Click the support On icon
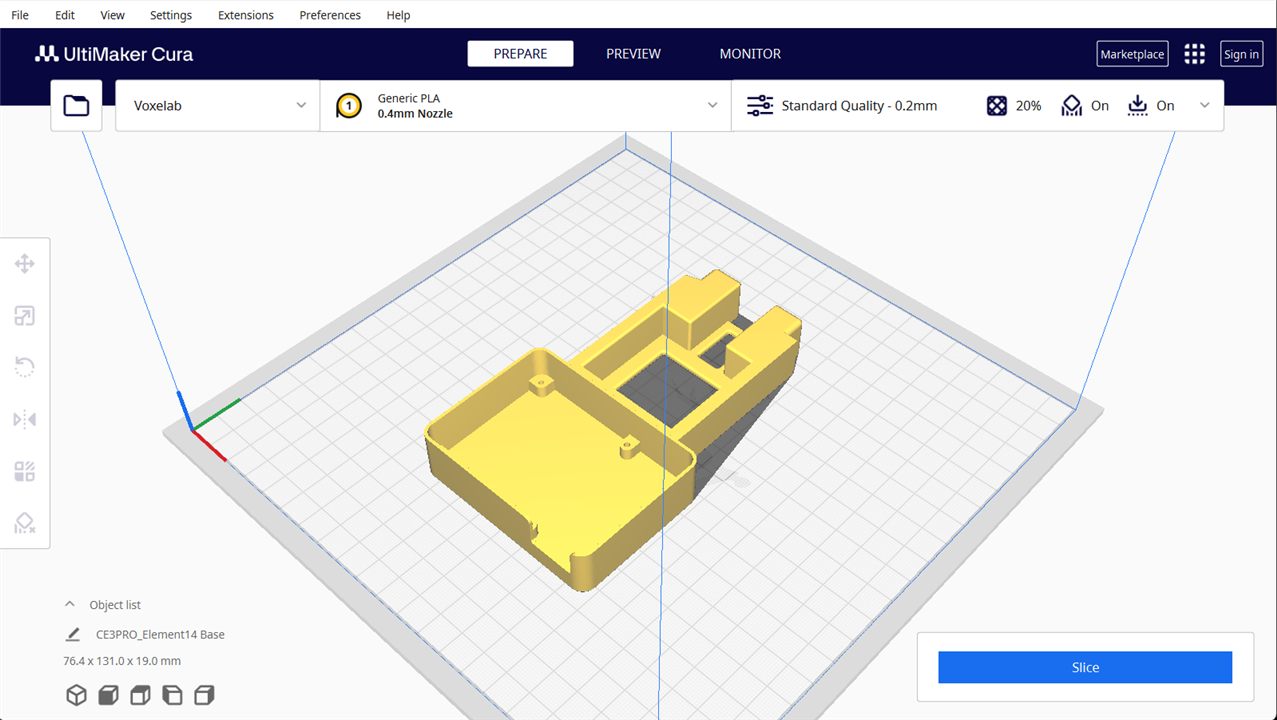 (1072, 105)
